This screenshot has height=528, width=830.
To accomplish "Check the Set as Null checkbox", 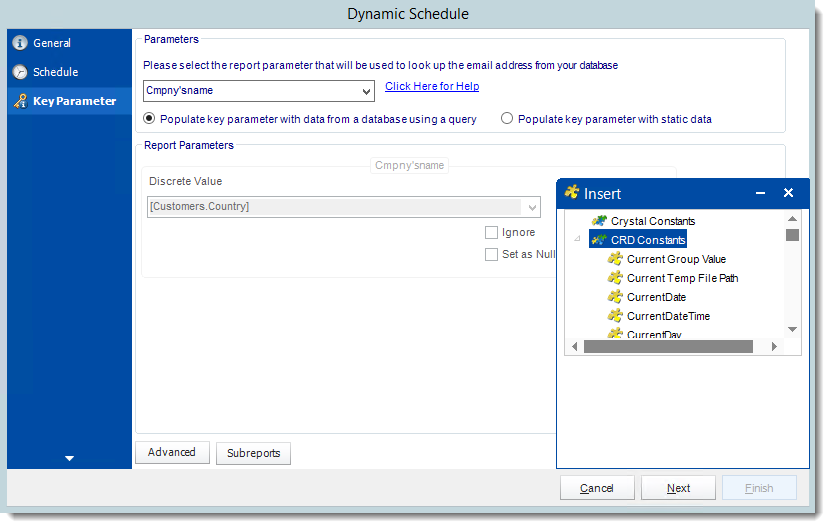I will pyautogui.click(x=491, y=254).
